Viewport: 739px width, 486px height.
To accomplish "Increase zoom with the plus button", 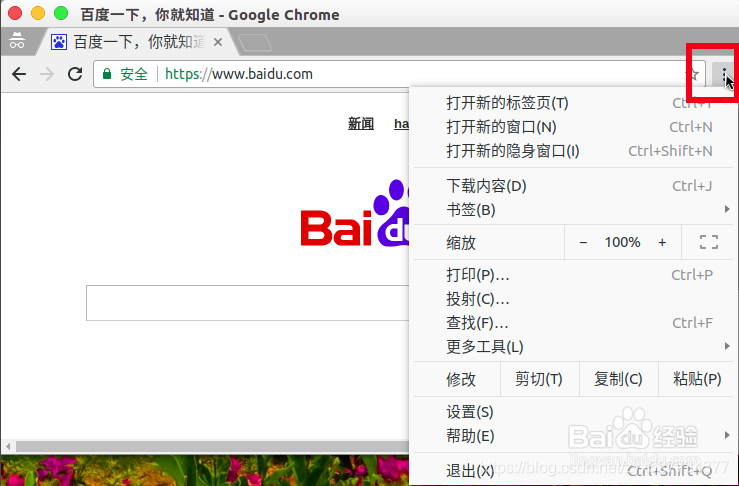I will click(x=662, y=242).
